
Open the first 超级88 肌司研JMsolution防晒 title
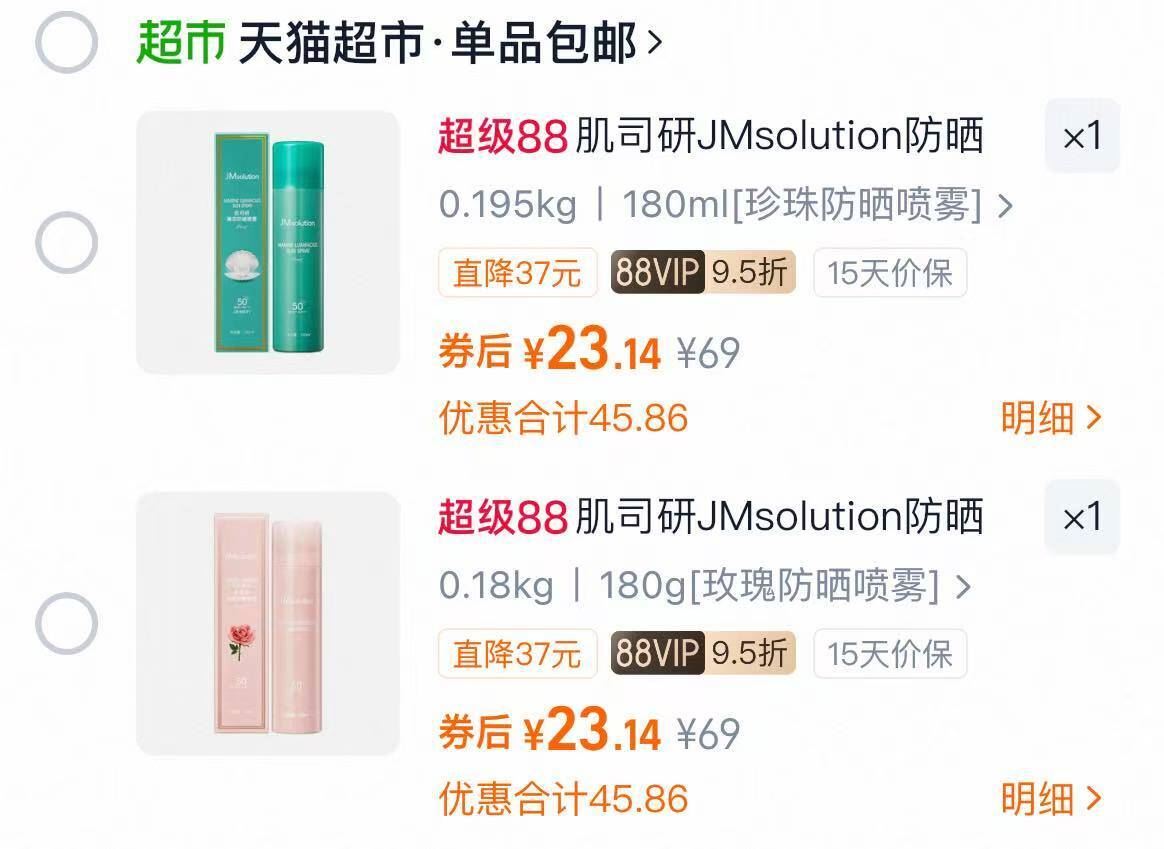click(x=710, y=136)
